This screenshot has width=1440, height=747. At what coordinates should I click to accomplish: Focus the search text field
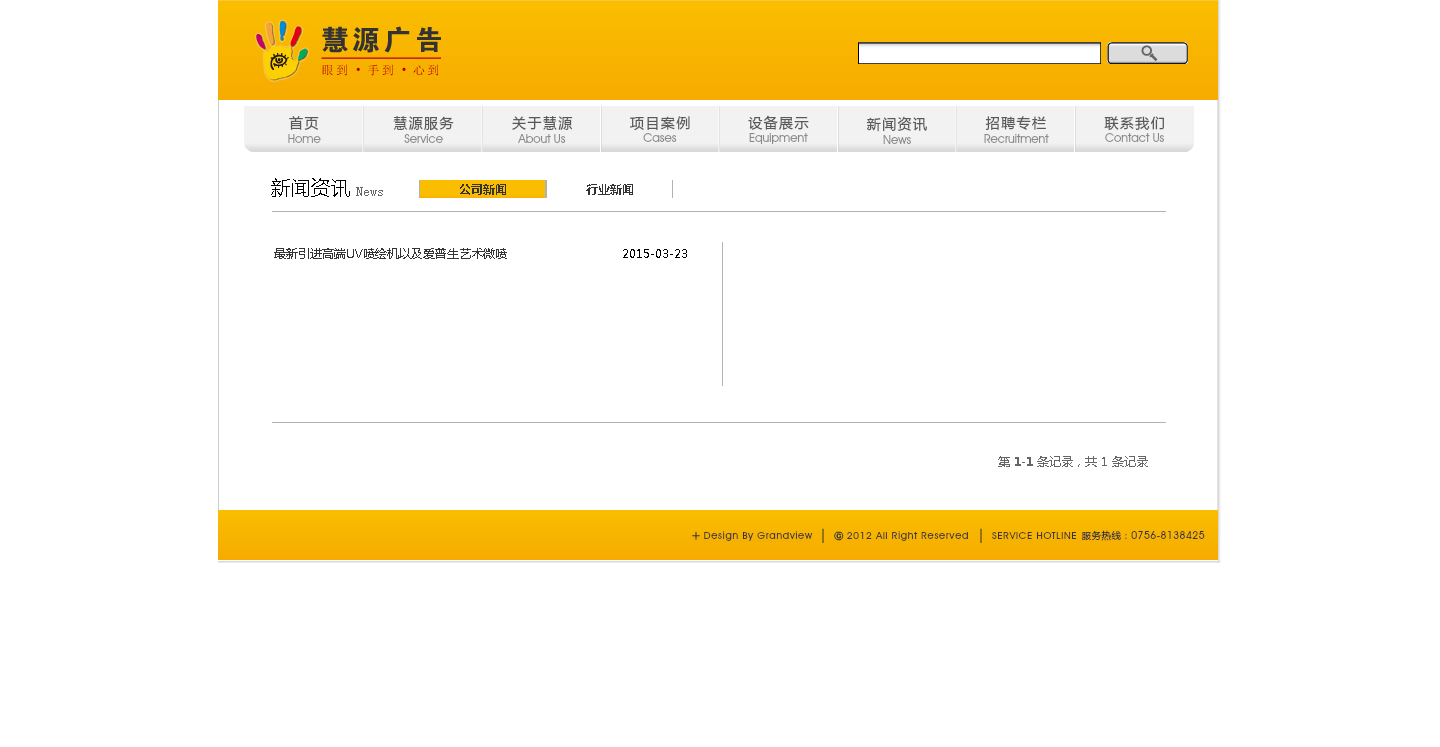(978, 53)
